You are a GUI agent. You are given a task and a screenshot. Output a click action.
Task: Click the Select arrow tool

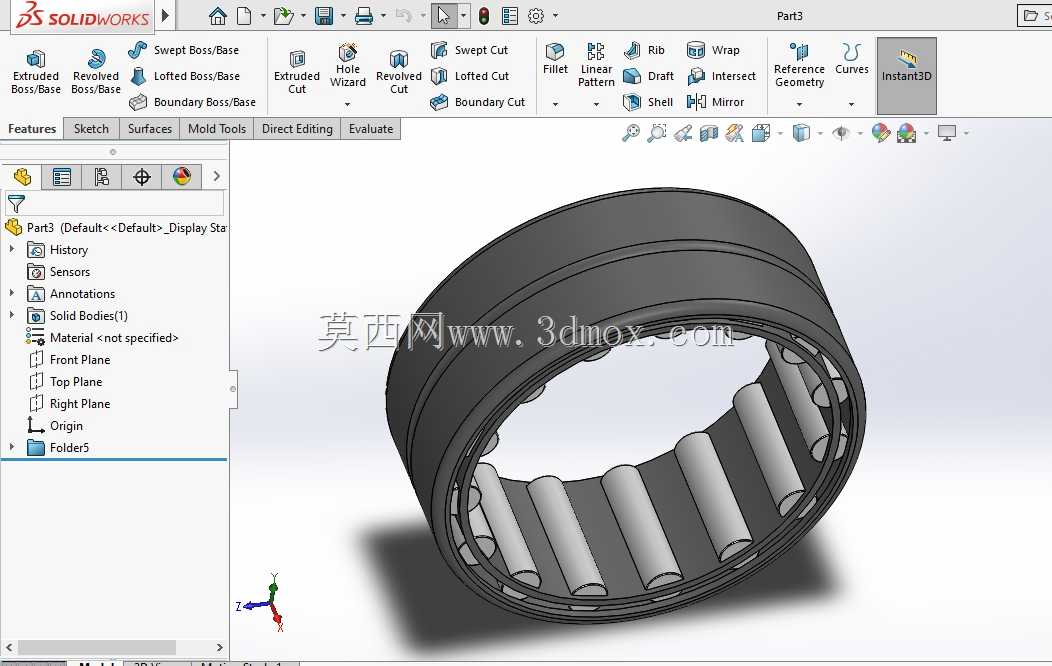[x=443, y=15]
